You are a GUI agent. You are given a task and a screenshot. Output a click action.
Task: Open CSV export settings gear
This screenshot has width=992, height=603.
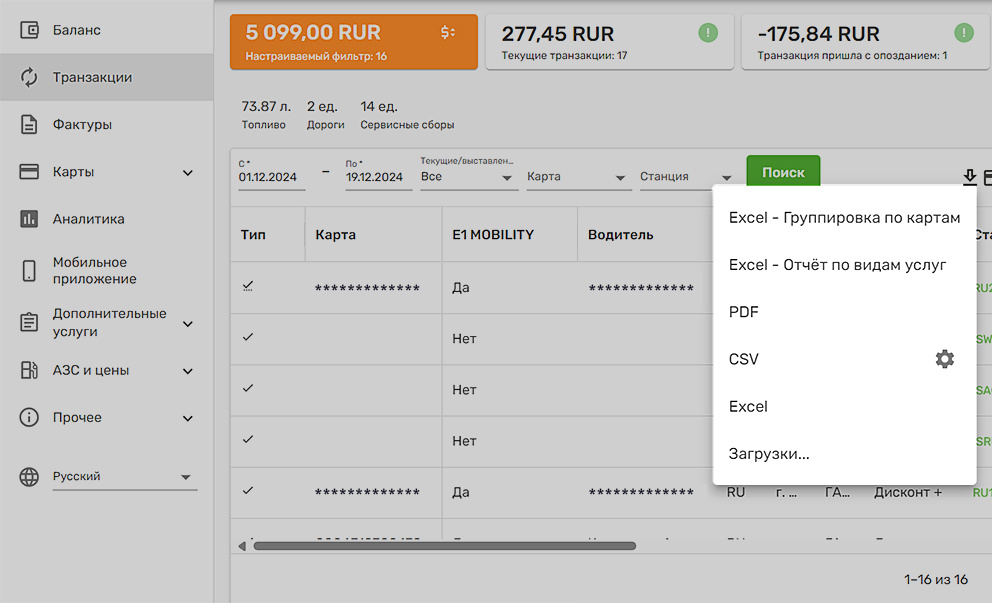pos(945,359)
